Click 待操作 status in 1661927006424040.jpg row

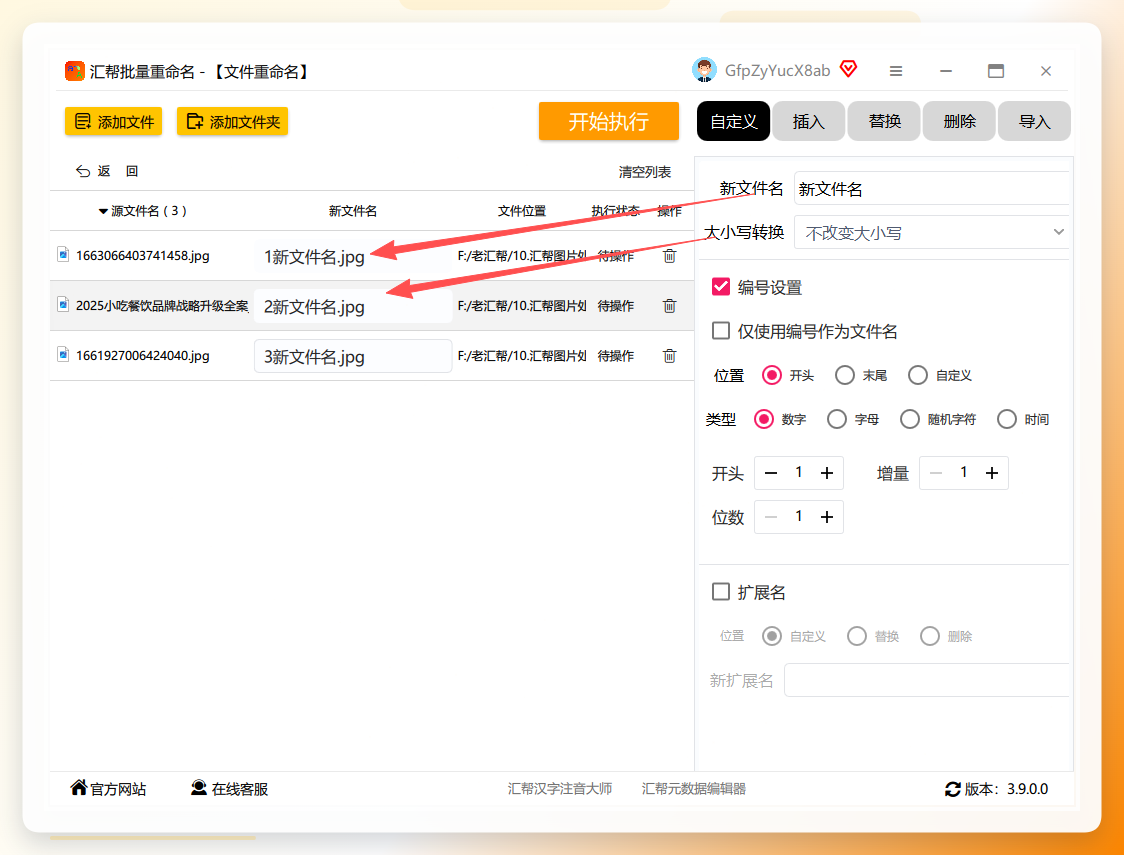616,356
